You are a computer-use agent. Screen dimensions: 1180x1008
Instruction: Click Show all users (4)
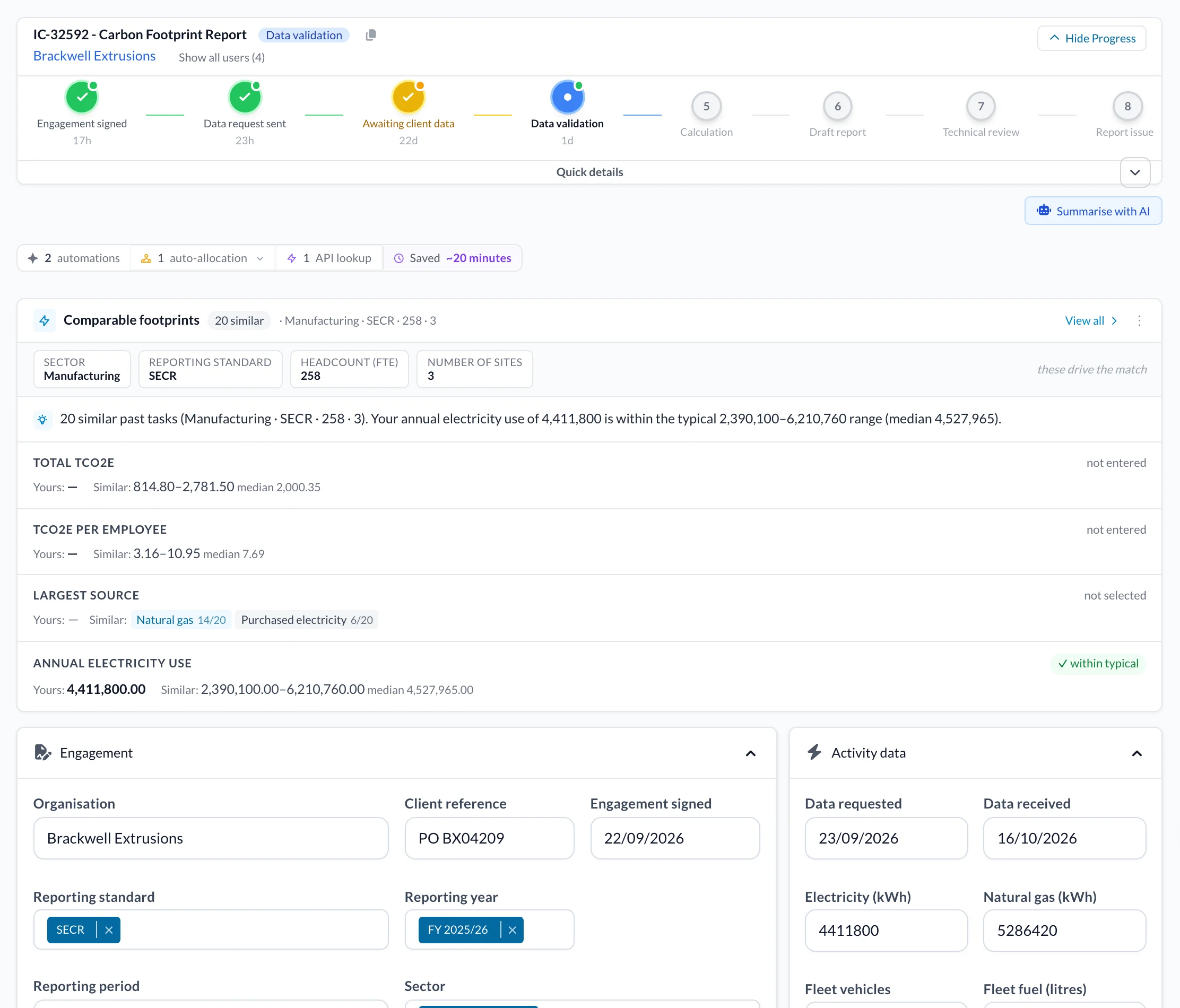click(x=222, y=57)
